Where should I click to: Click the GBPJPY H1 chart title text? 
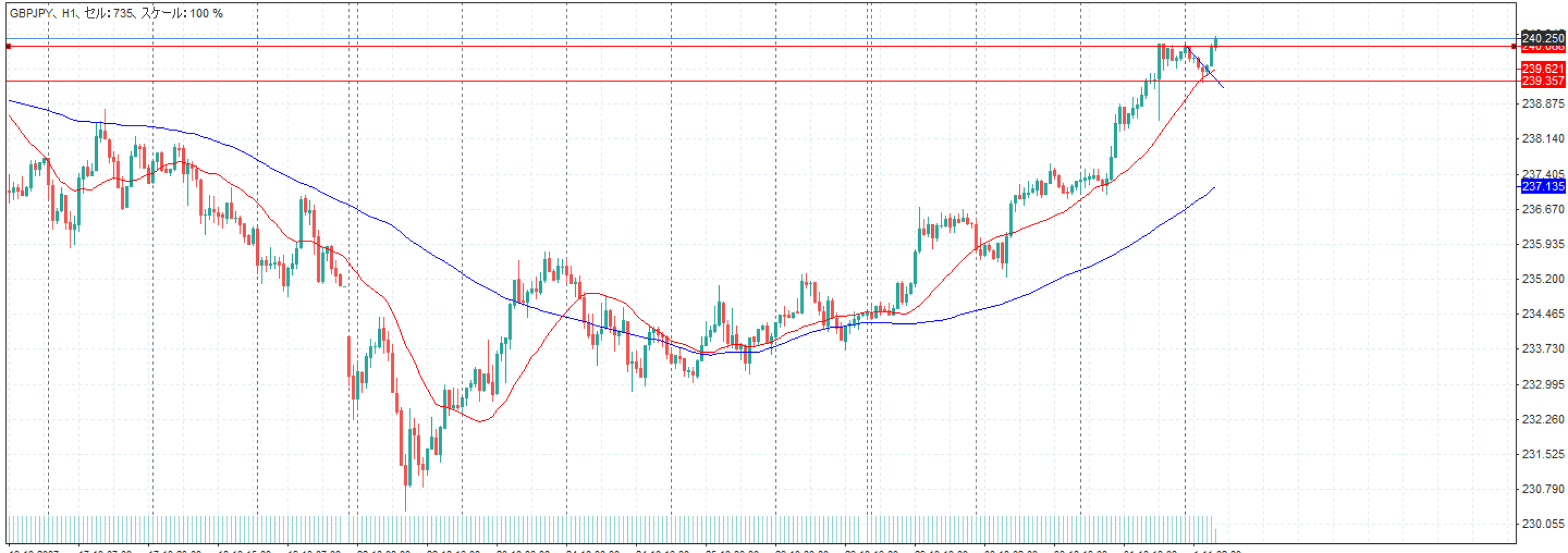[116, 13]
